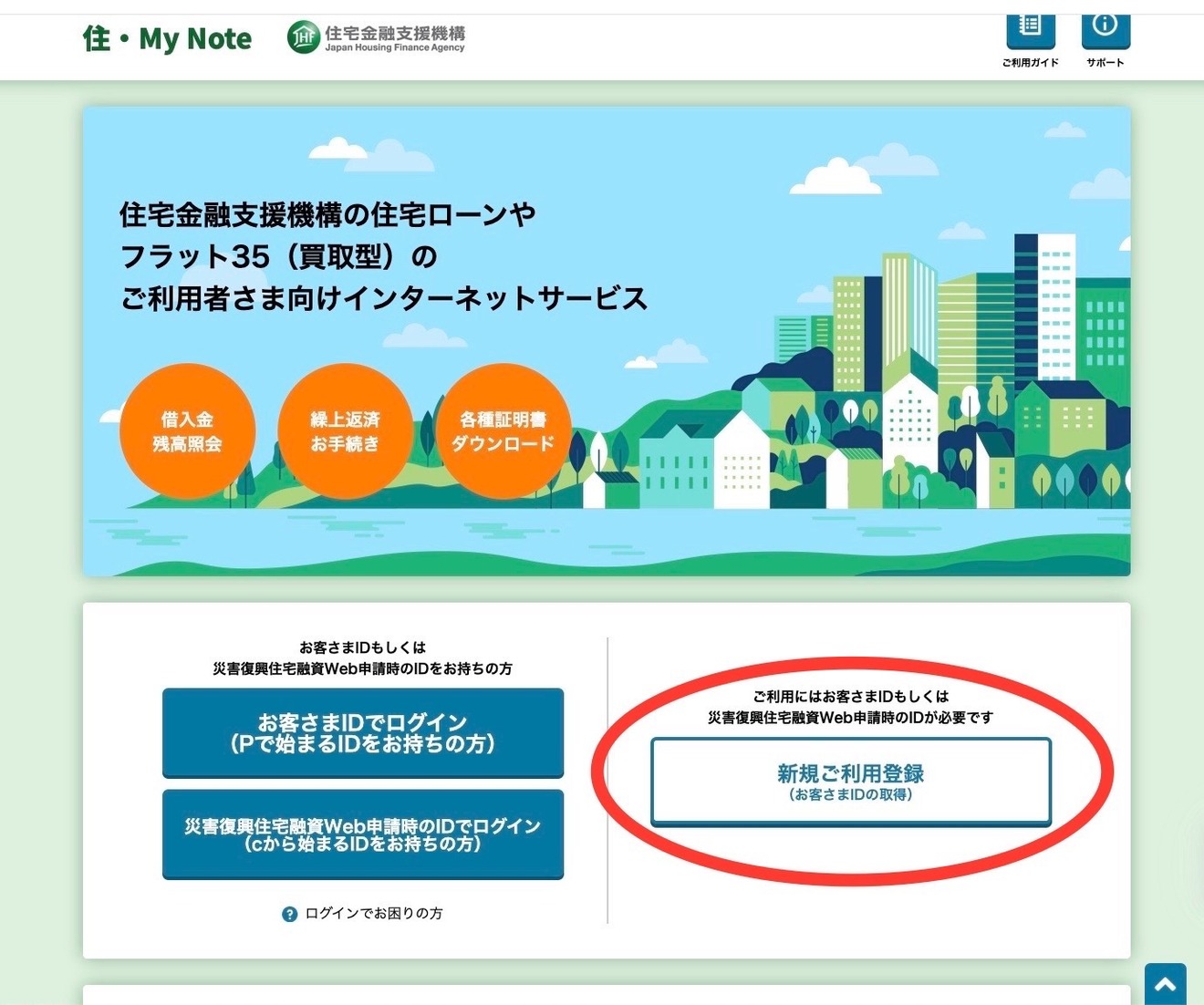Log in with 災害復興住宅融資Web申請時のID button
The height and width of the screenshot is (1005, 1204).
tap(363, 834)
